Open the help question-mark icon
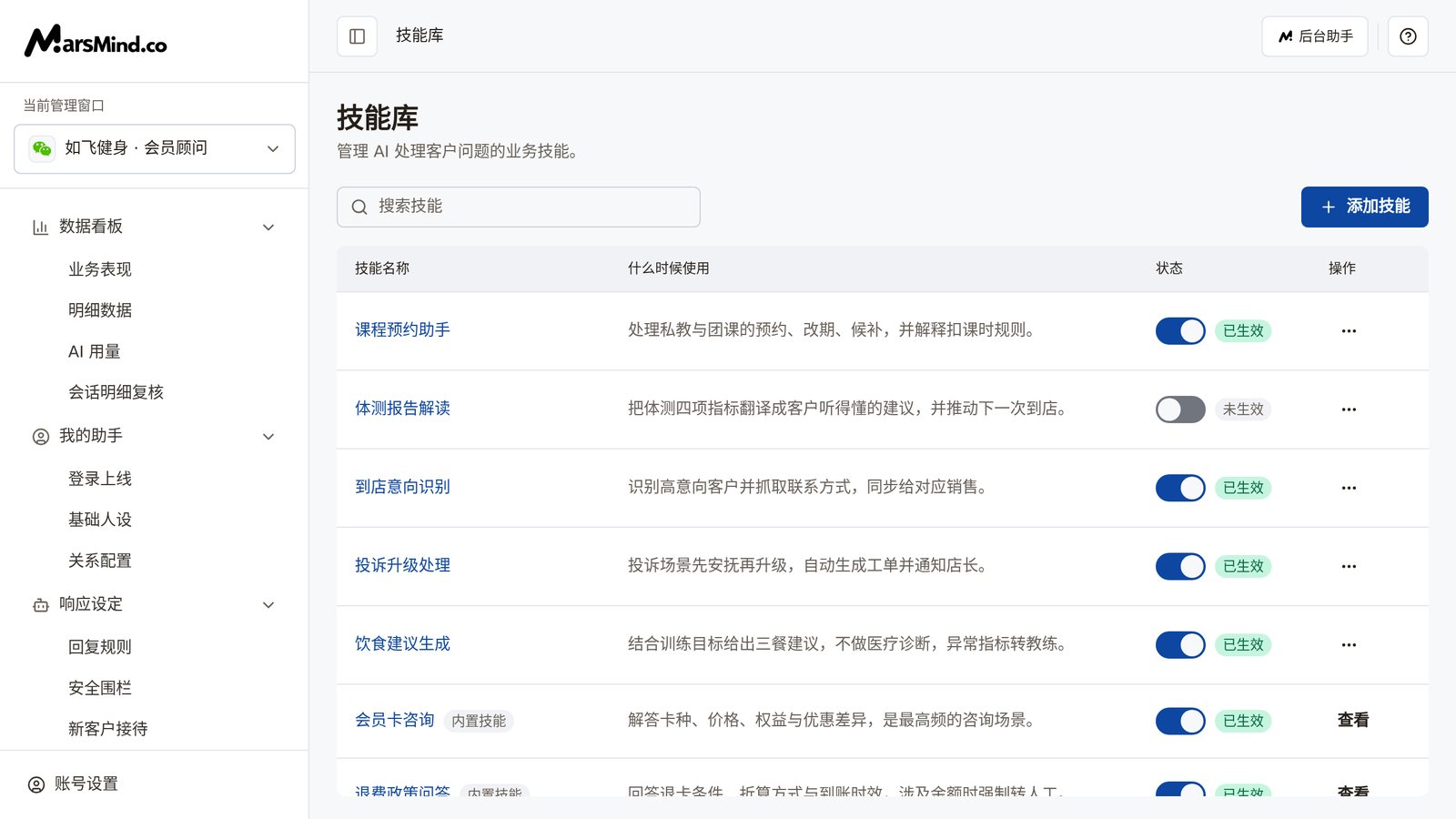 pos(1408,36)
